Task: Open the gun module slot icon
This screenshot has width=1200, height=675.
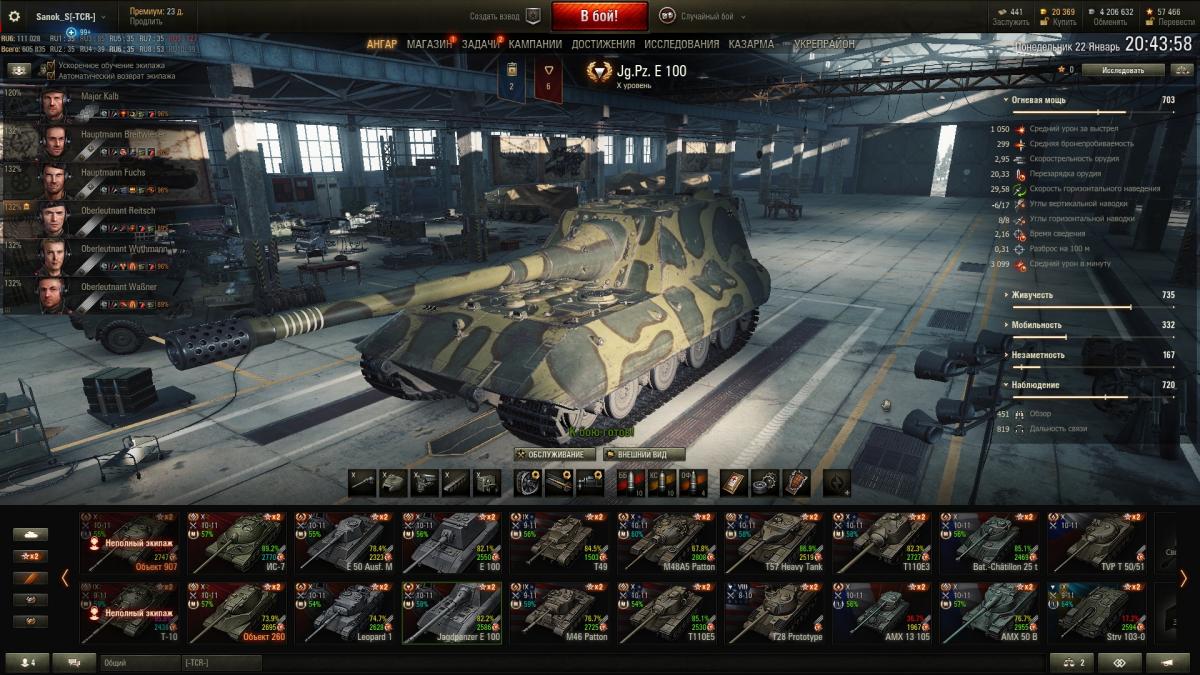Action: 363,483
